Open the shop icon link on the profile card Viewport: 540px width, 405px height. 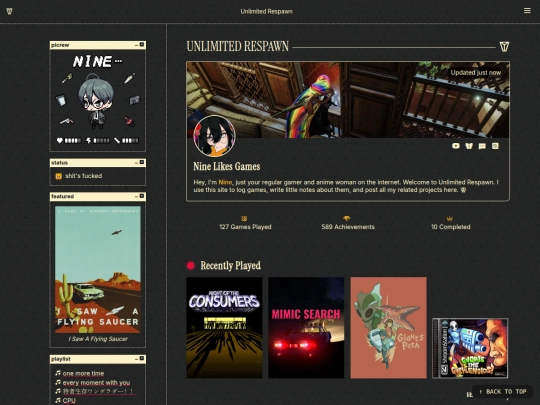pyautogui.click(x=469, y=146)
